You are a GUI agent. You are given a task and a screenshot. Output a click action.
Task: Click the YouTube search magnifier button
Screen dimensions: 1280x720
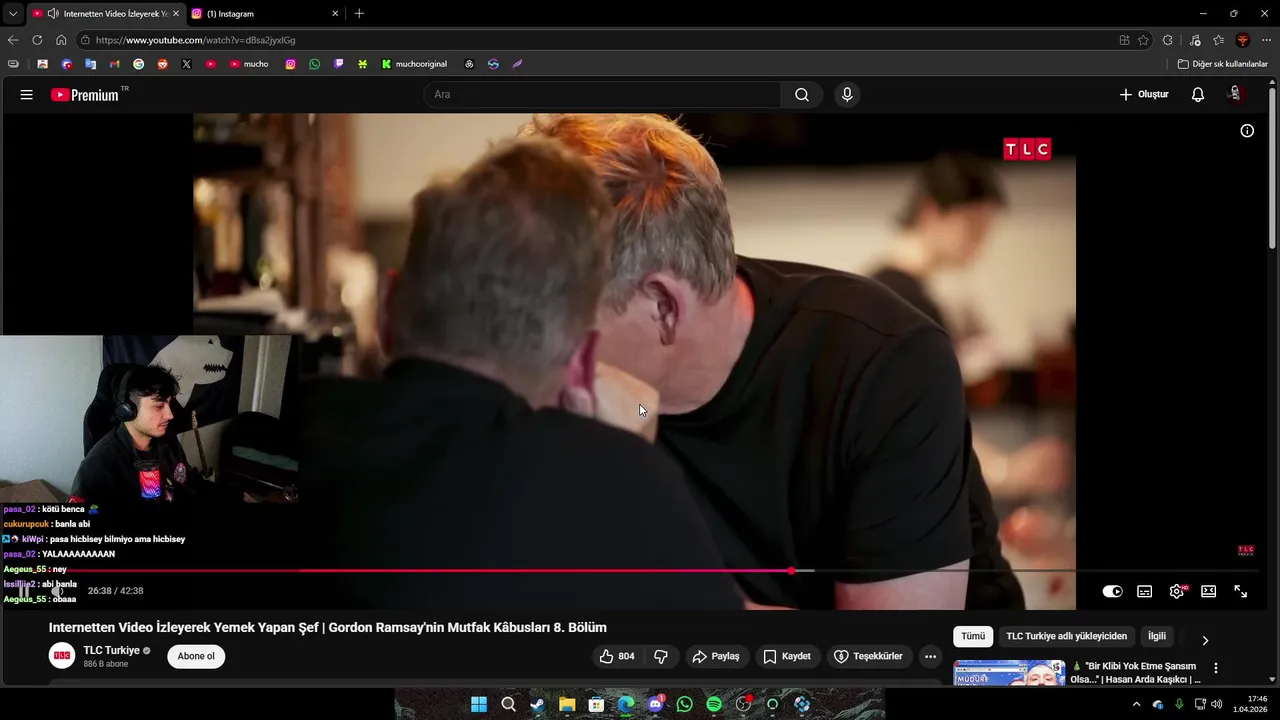click(x=802, y=95)
